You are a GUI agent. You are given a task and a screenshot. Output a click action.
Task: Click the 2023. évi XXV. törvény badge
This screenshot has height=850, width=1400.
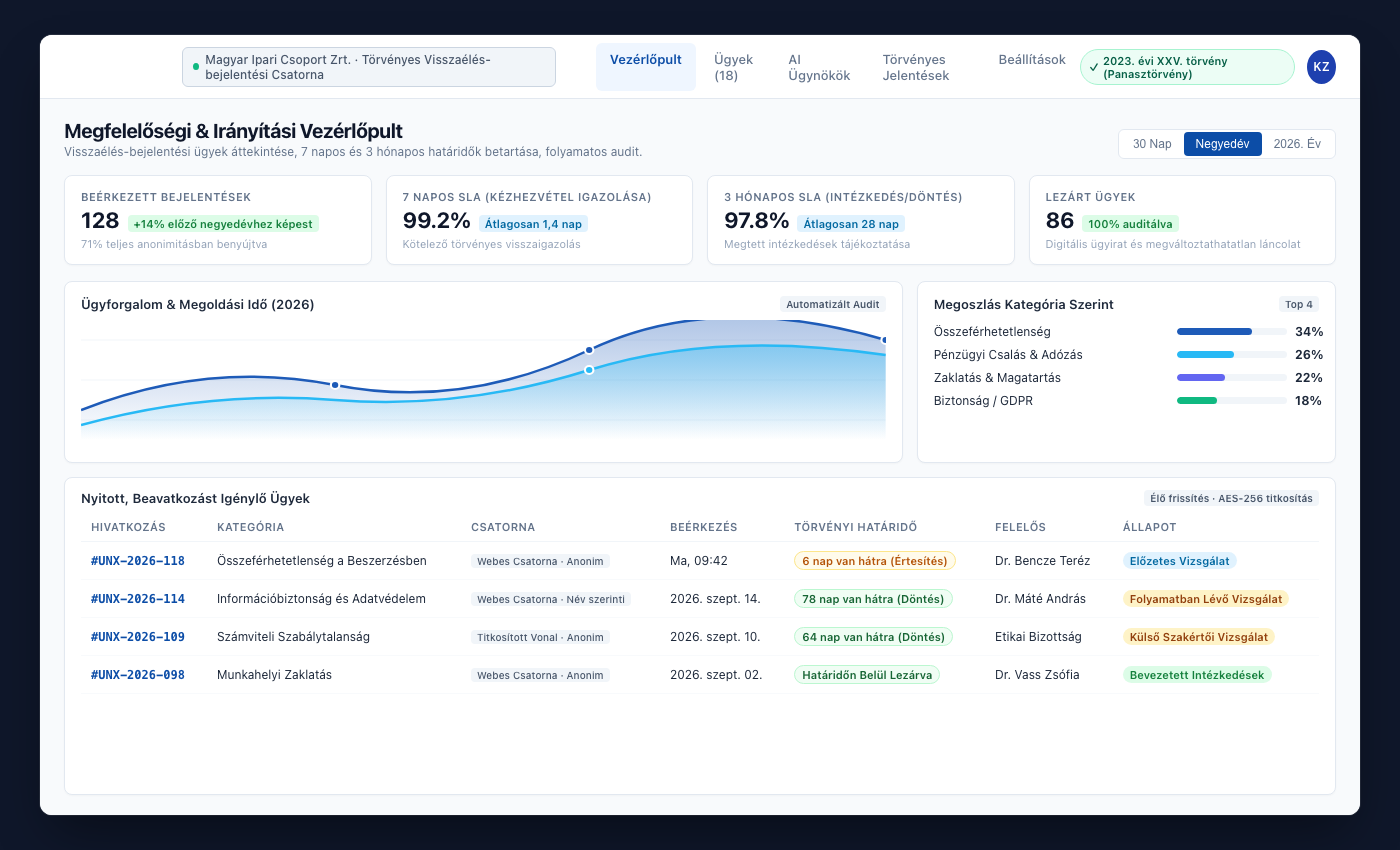coord(1187,67)
